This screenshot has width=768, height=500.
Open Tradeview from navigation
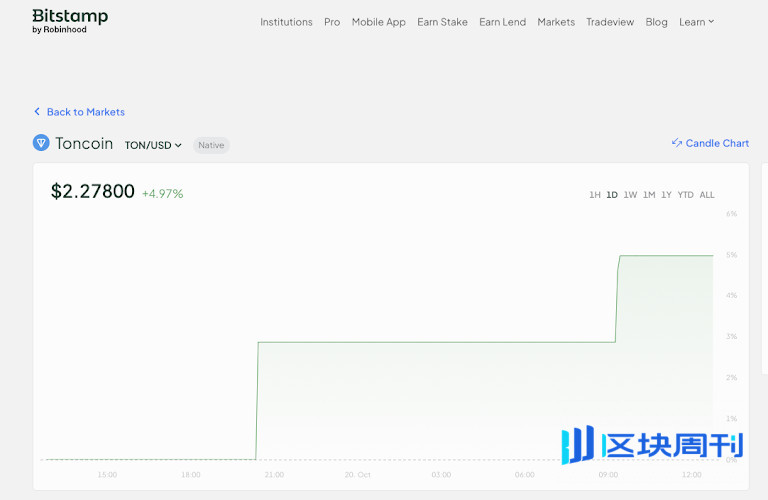[610, 22]
